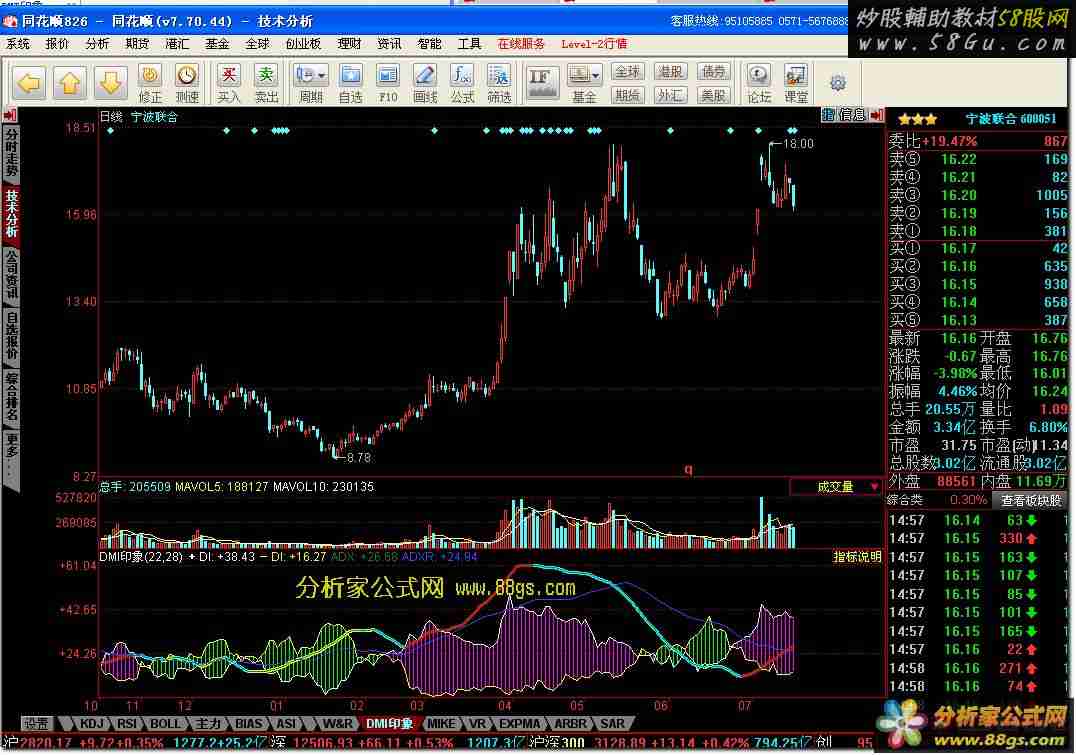The image size is (1076, 755).
Task: Open the F10 company data icon
Action: coord(388,83)
